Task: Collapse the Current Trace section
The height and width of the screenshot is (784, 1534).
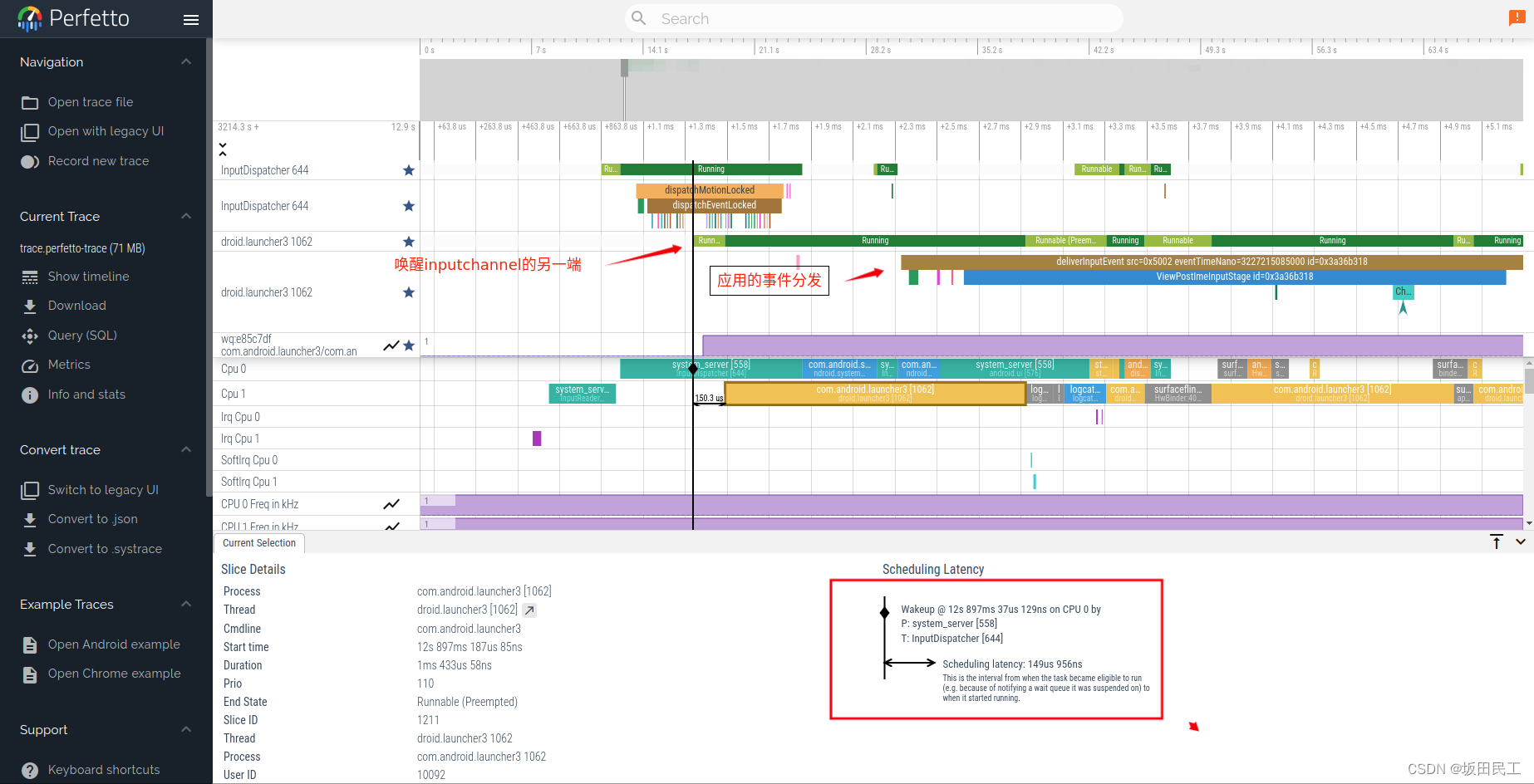Action: tap(186, 217)
